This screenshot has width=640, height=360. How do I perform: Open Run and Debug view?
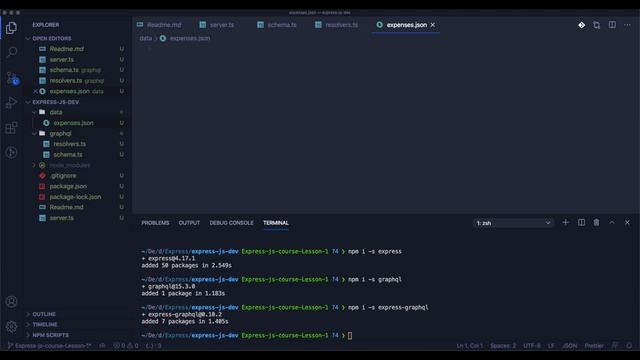click(x=11, y=102)
